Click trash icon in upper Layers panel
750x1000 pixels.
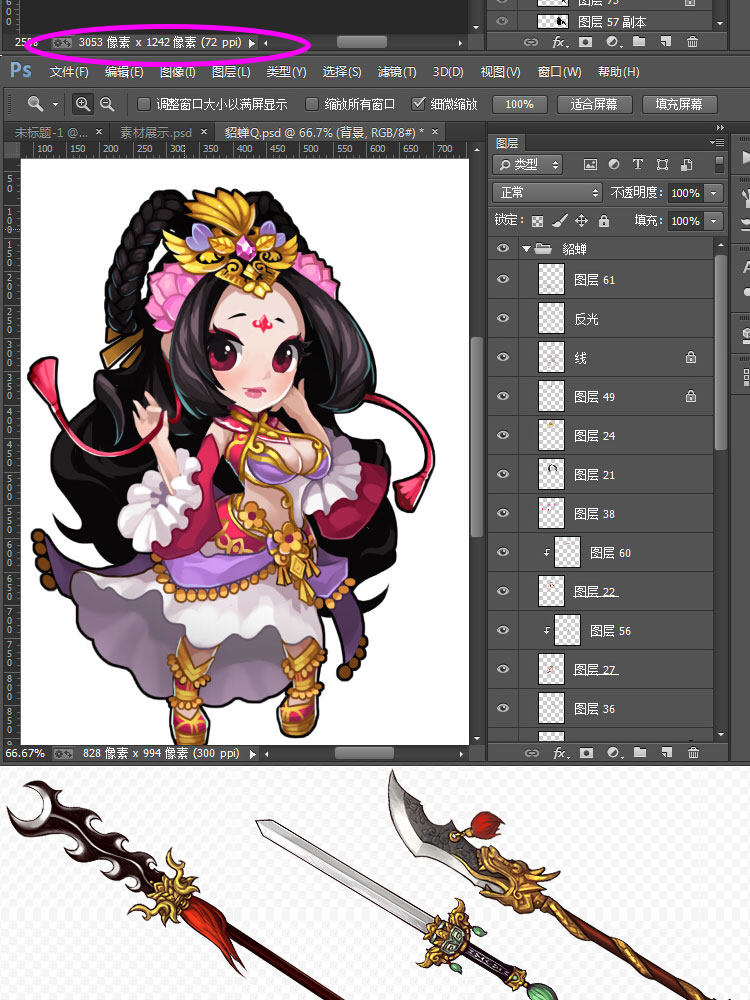[x=692, y=41]
